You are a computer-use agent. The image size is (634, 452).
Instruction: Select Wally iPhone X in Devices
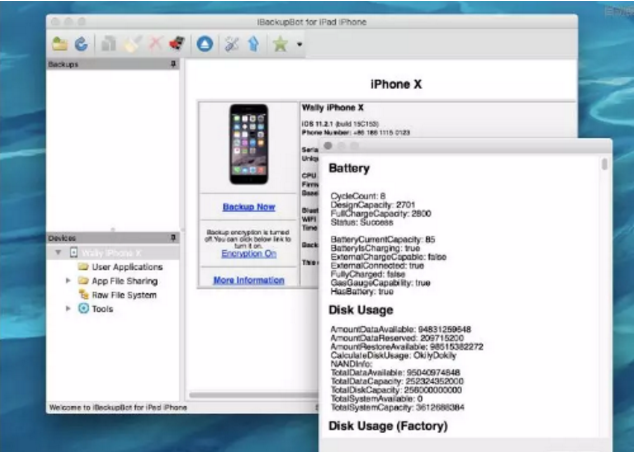pyautogui.click(x=112, y=253)
